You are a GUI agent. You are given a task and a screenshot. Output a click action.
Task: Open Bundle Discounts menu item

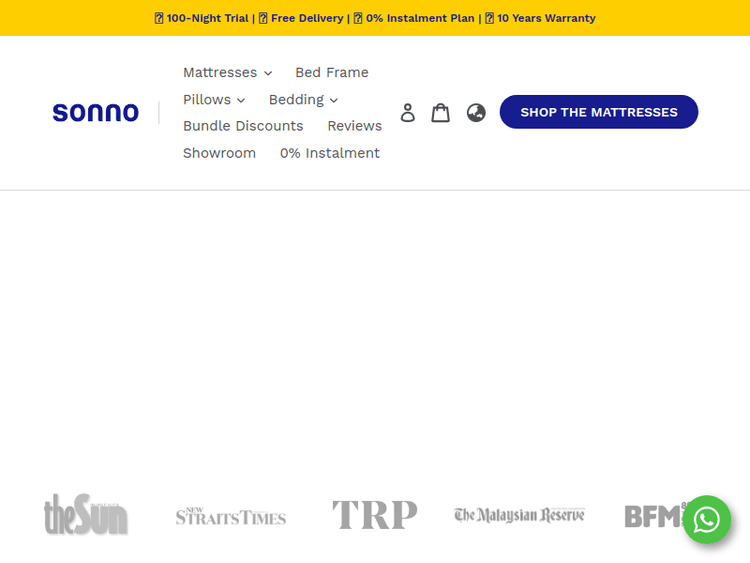pos(243,126)
